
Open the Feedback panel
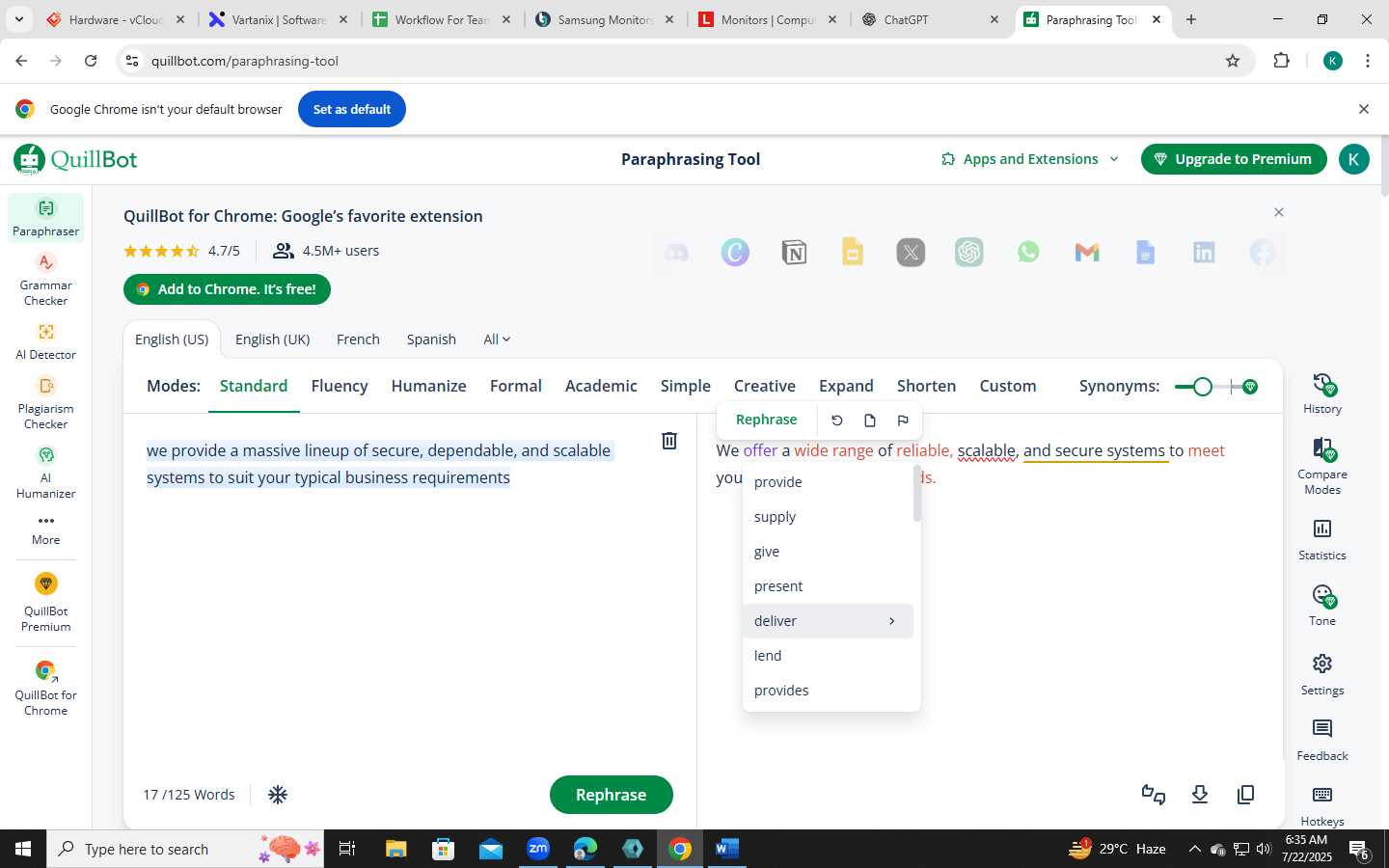pyautogui.click(x=1322, y=741)
